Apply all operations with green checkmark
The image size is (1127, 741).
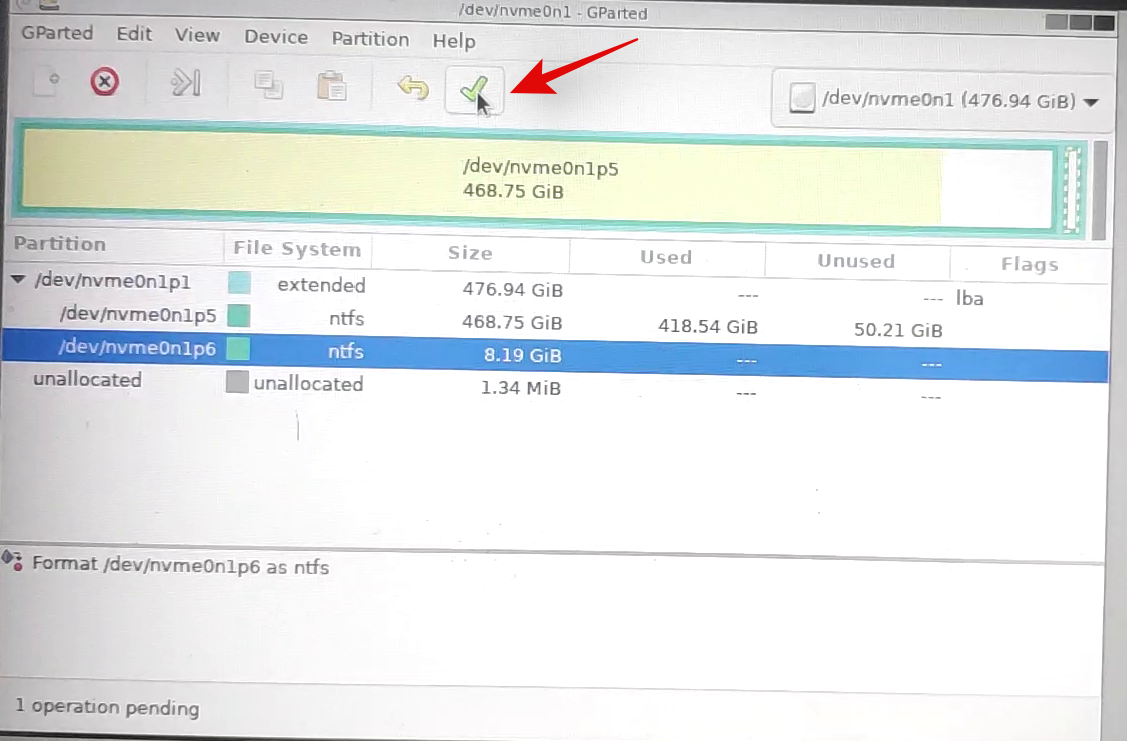coord(474,90)
